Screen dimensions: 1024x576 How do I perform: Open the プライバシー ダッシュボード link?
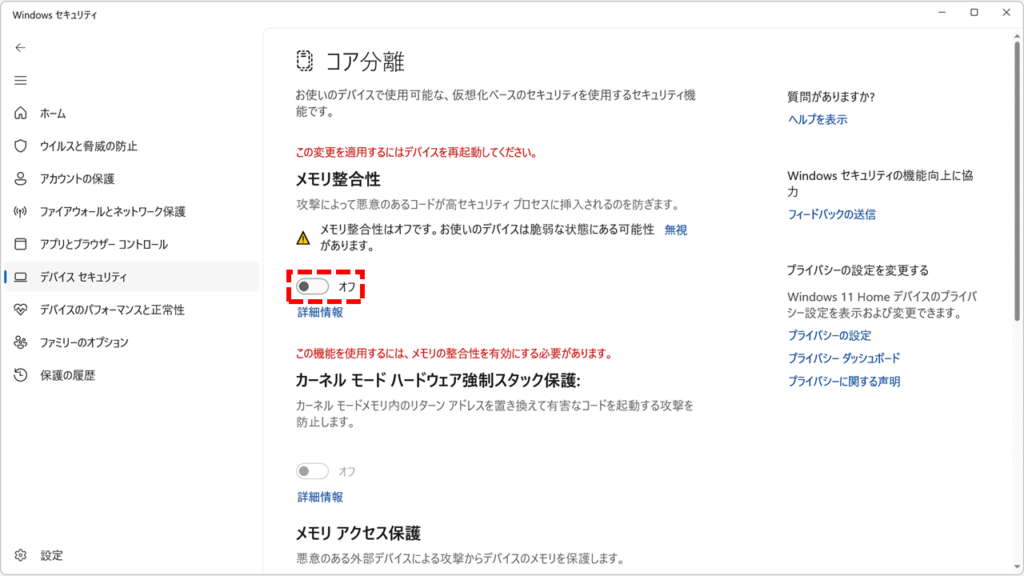[x=845, y=358]
